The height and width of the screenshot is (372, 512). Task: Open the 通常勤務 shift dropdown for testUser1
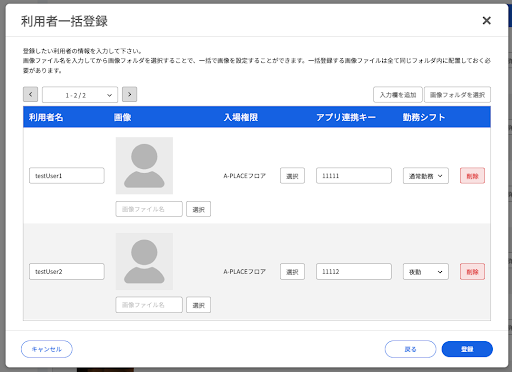(x=426, y=176)
